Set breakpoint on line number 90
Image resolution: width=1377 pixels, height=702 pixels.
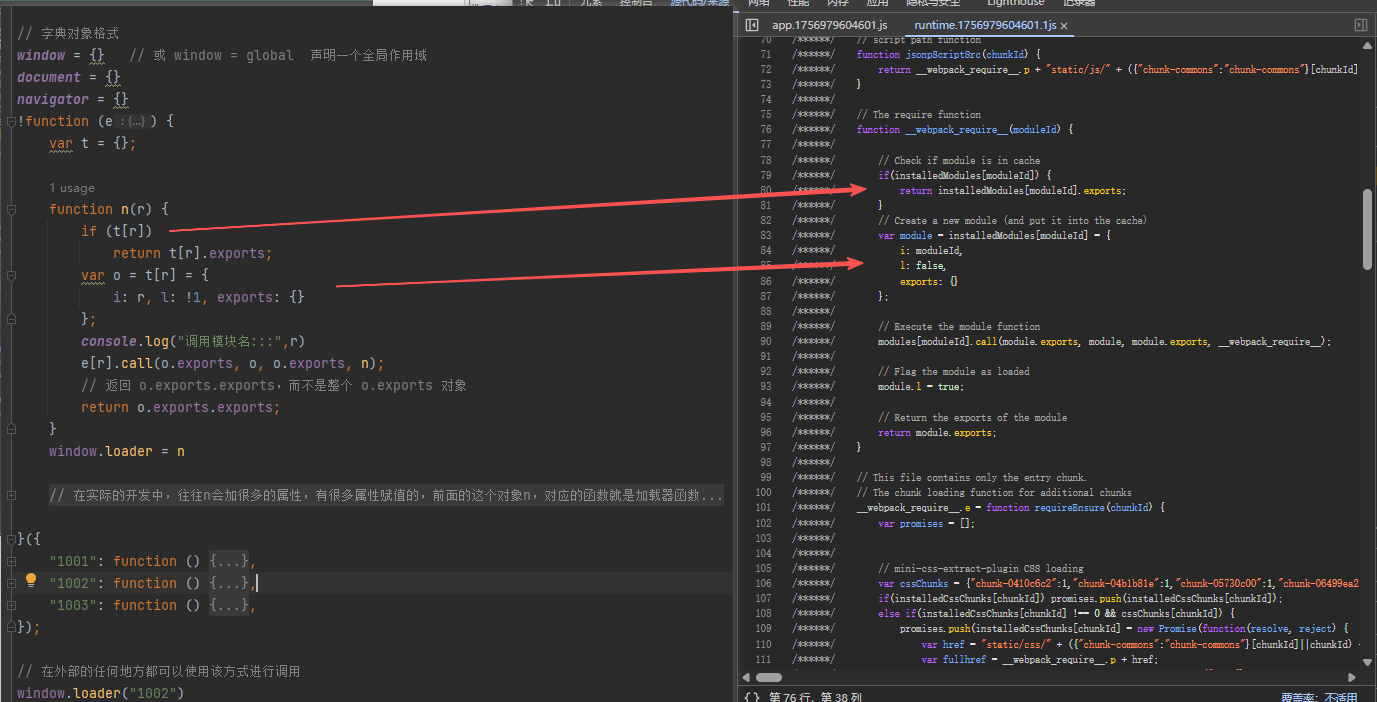[766, 342]
